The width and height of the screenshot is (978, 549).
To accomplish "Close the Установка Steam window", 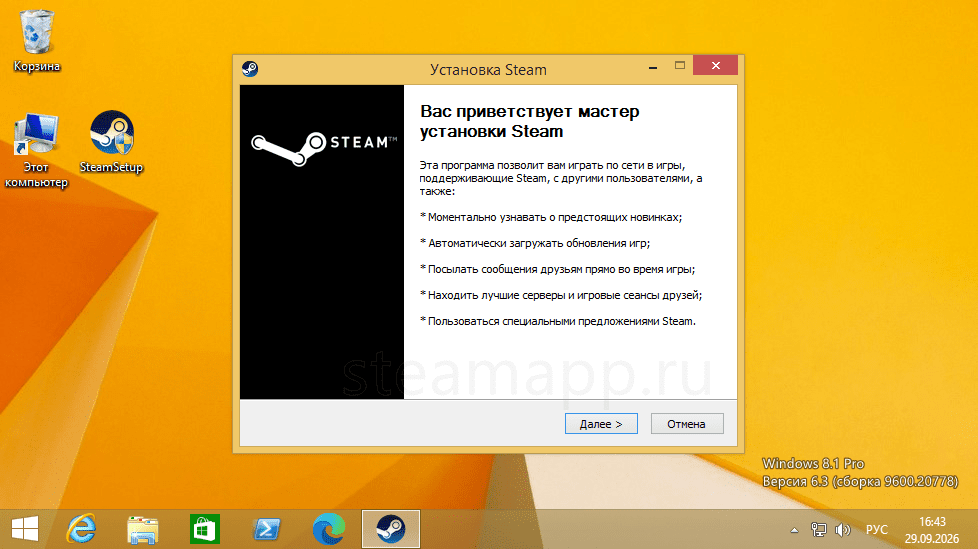I will (715, 65).
